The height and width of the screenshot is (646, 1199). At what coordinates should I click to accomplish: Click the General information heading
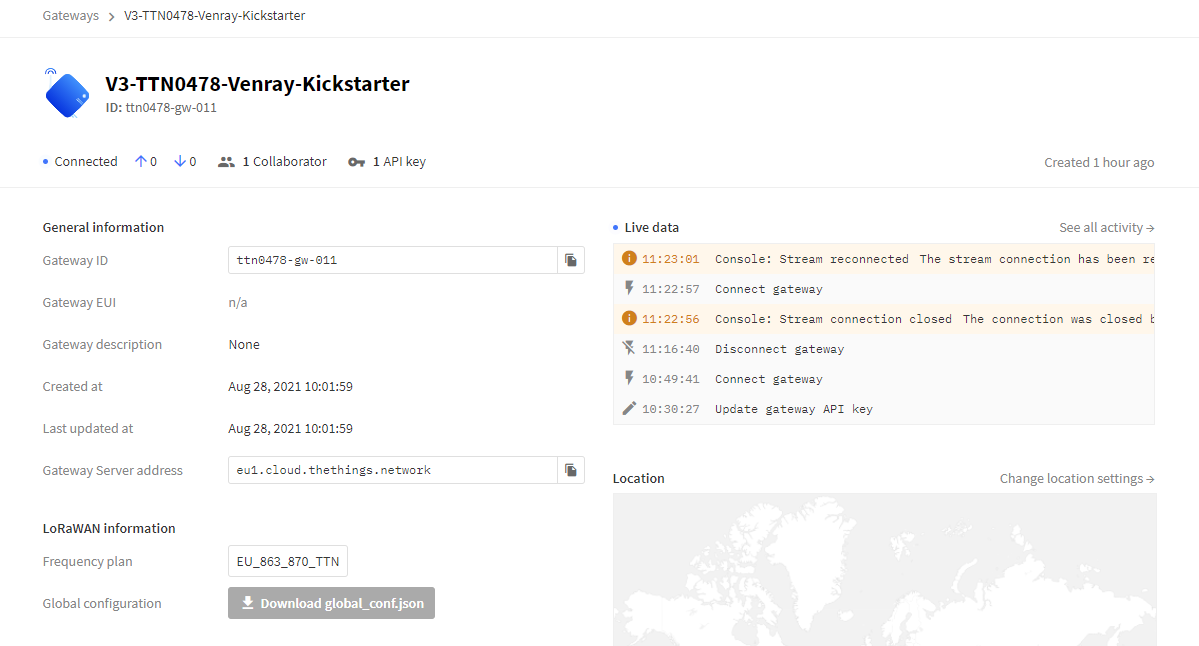(x=103, y=228)
